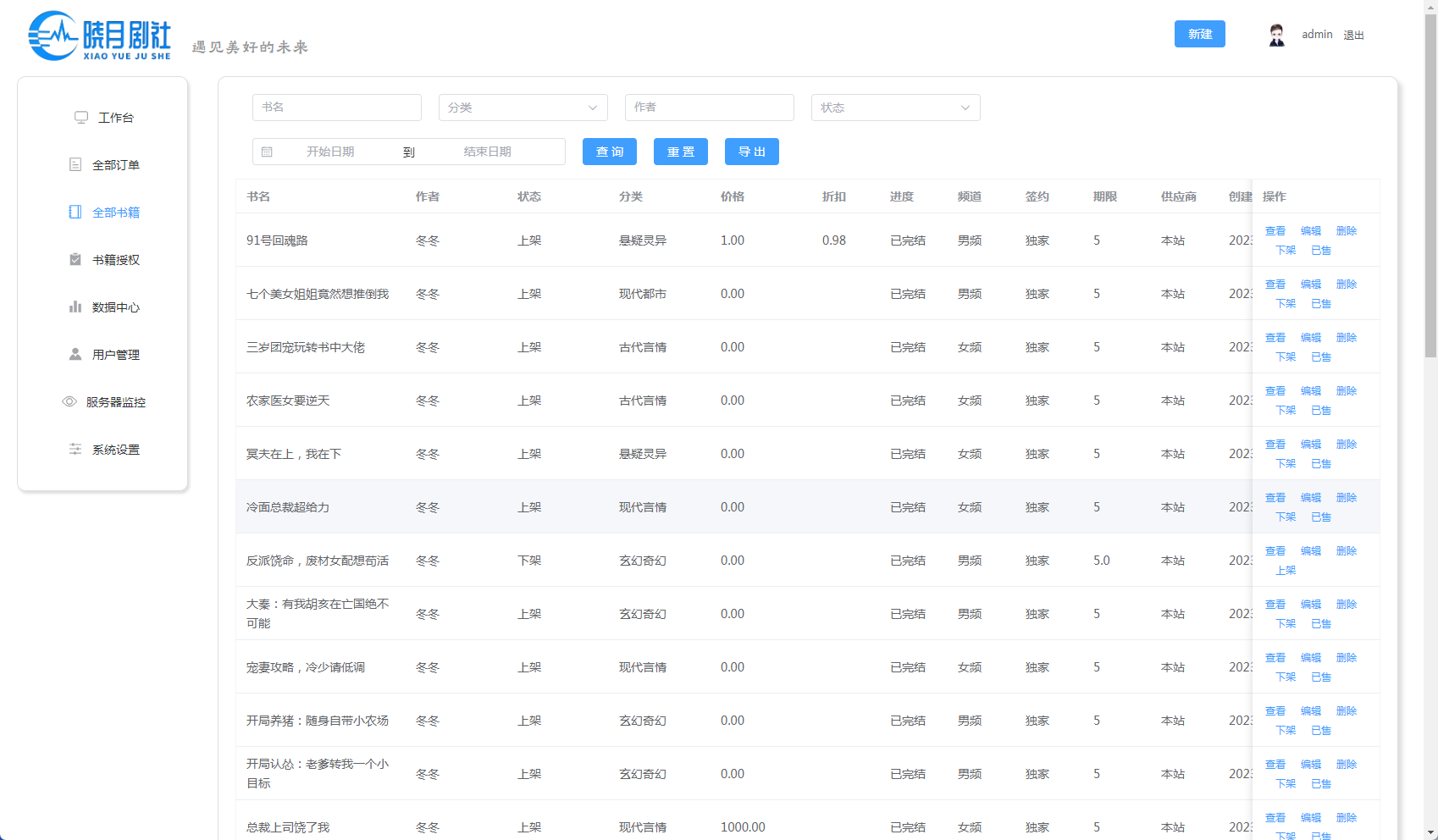The width and height of the screenshot is (1438, 840).
Task: Click the 悬疑灵异 category of 冥夫在上 row
Action: pyautogui.click(x=643, y=454)
